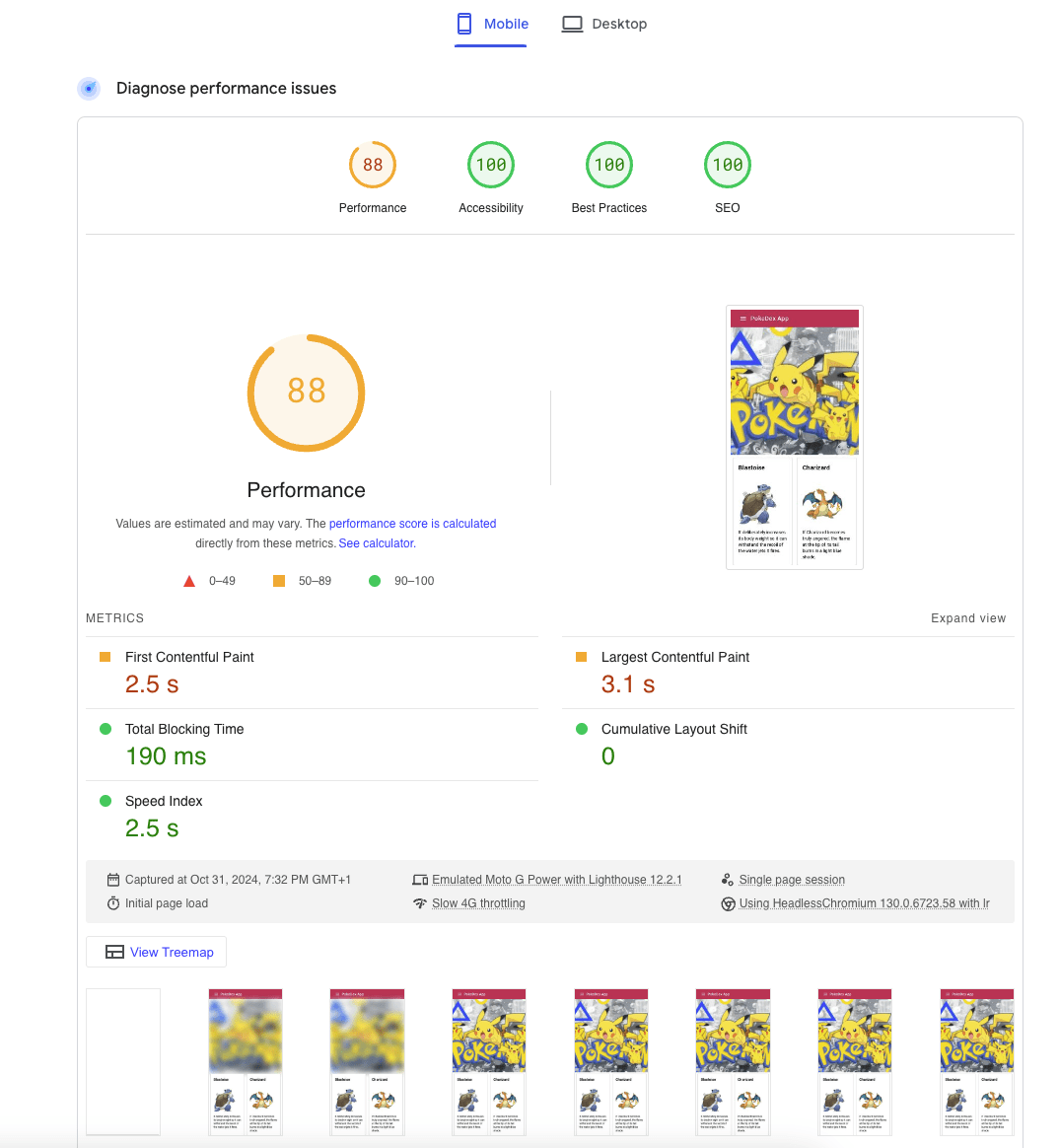This screenshot has height=1148, width=1059.
Task: Click the 3.1 s LCP value
Action: click(x=628, y=683)
